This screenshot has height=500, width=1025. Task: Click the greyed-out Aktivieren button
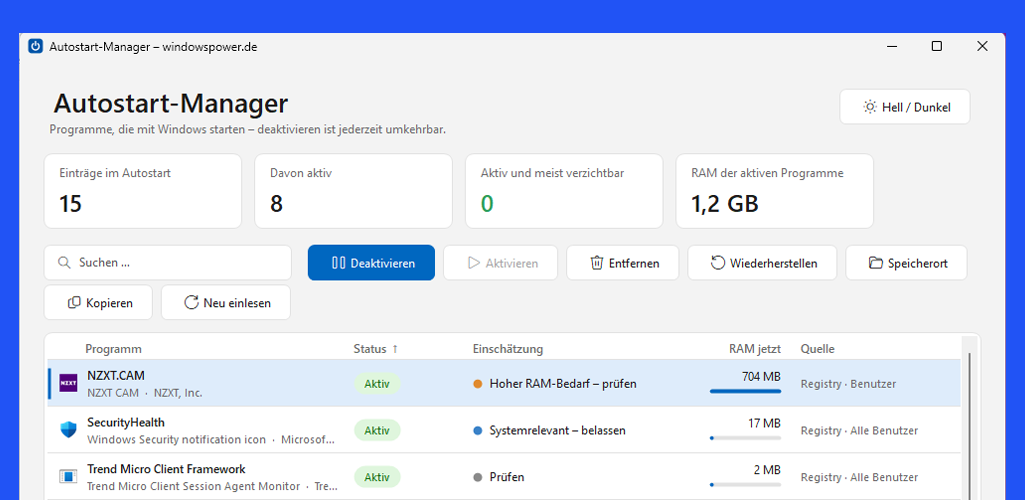point(501,263)
